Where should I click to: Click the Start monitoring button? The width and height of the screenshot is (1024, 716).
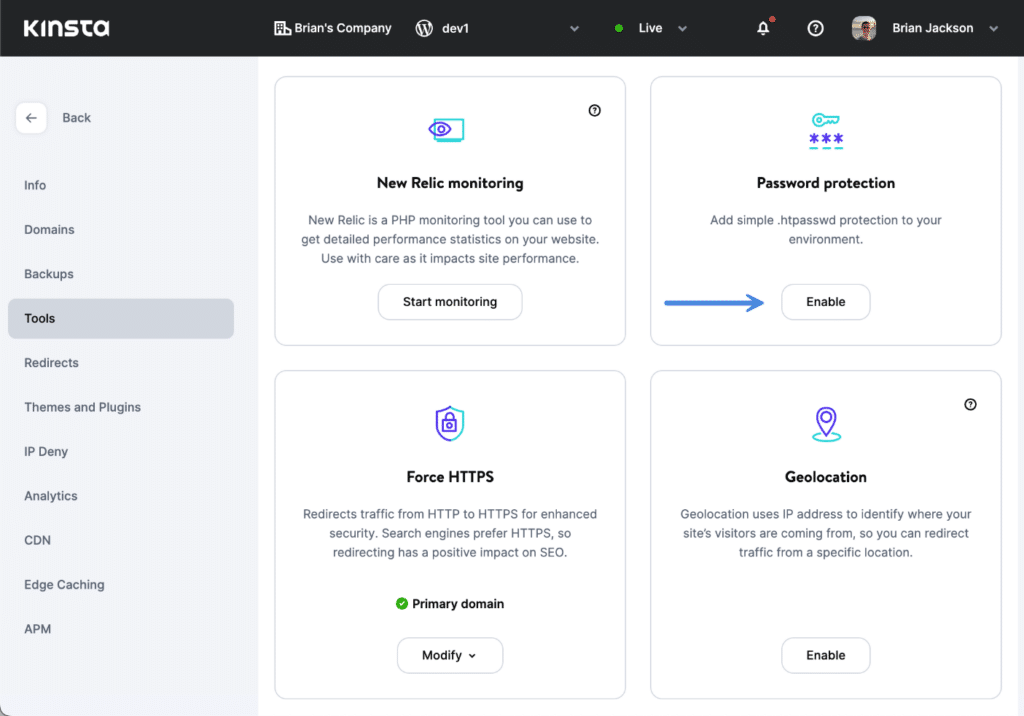pyautogui.click(x=450, y=302)
